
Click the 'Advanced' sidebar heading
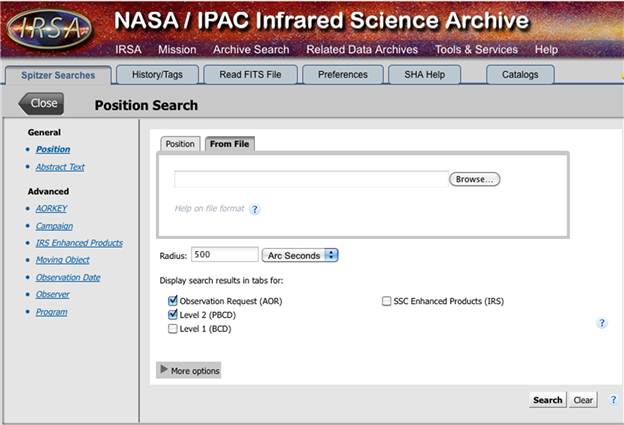(x=48, y=191)
